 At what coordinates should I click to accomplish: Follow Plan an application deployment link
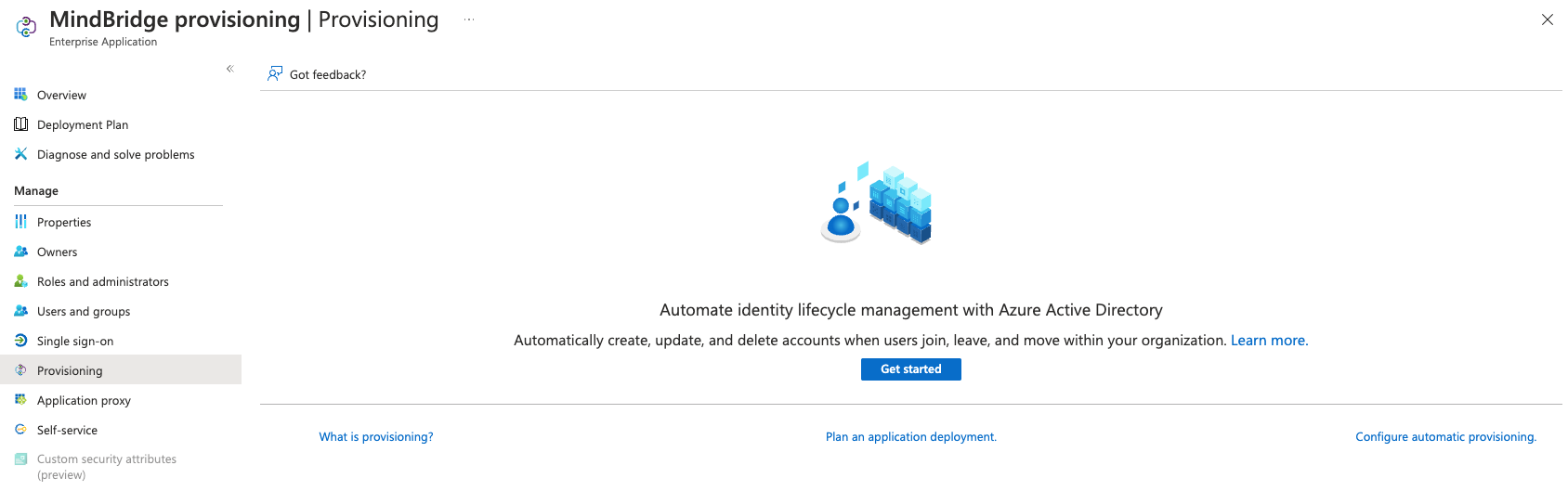pos(910,437)
